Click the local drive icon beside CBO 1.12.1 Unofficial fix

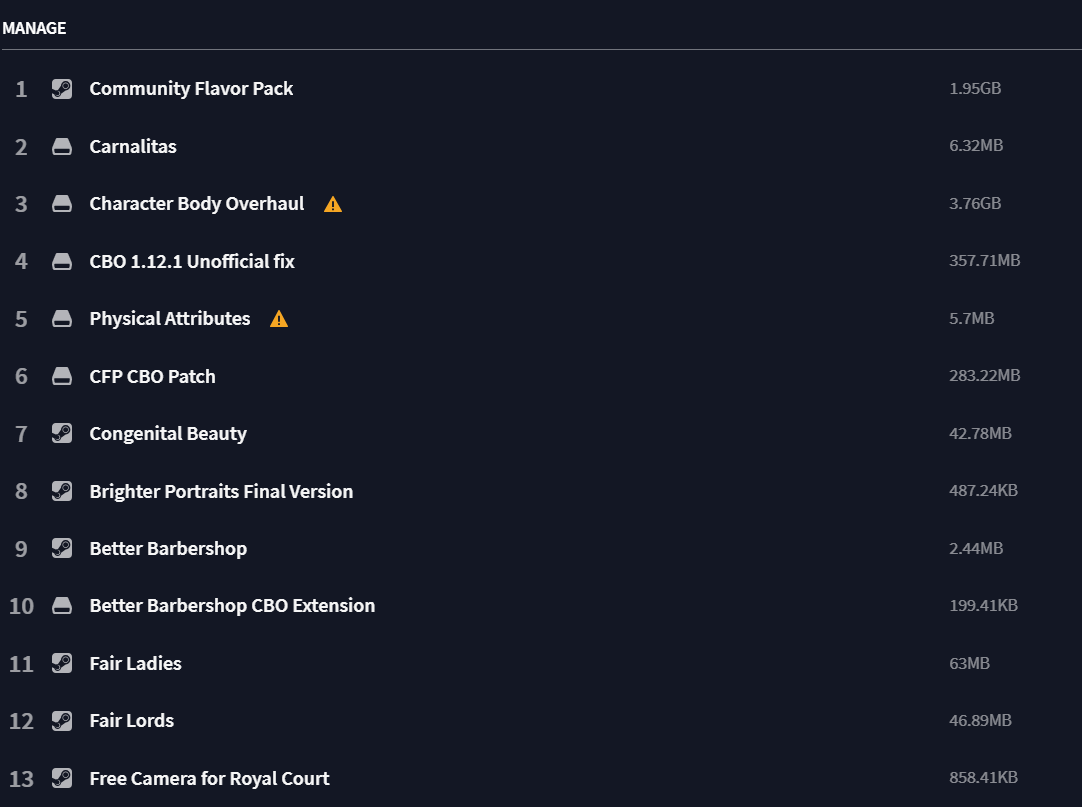point(61,262)
